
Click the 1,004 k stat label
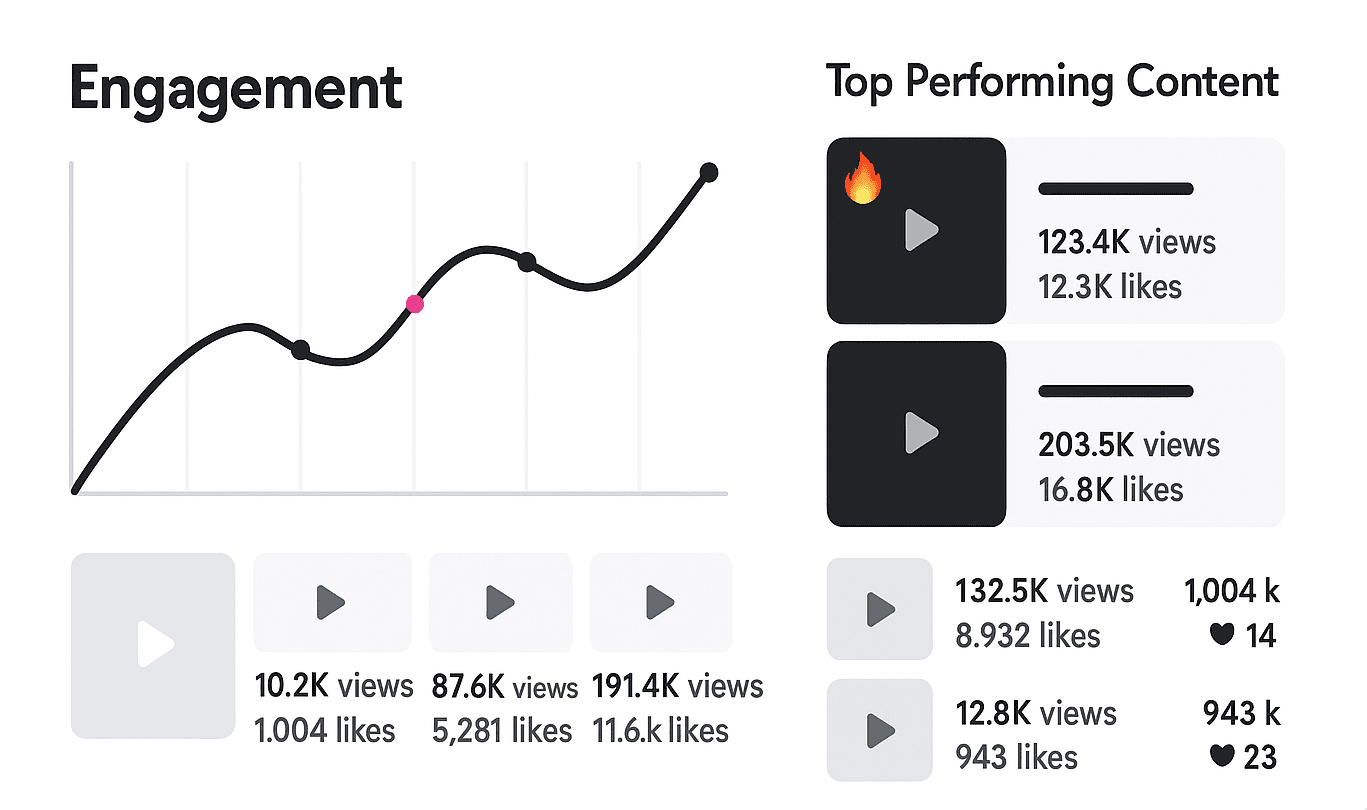(1232, 591)
